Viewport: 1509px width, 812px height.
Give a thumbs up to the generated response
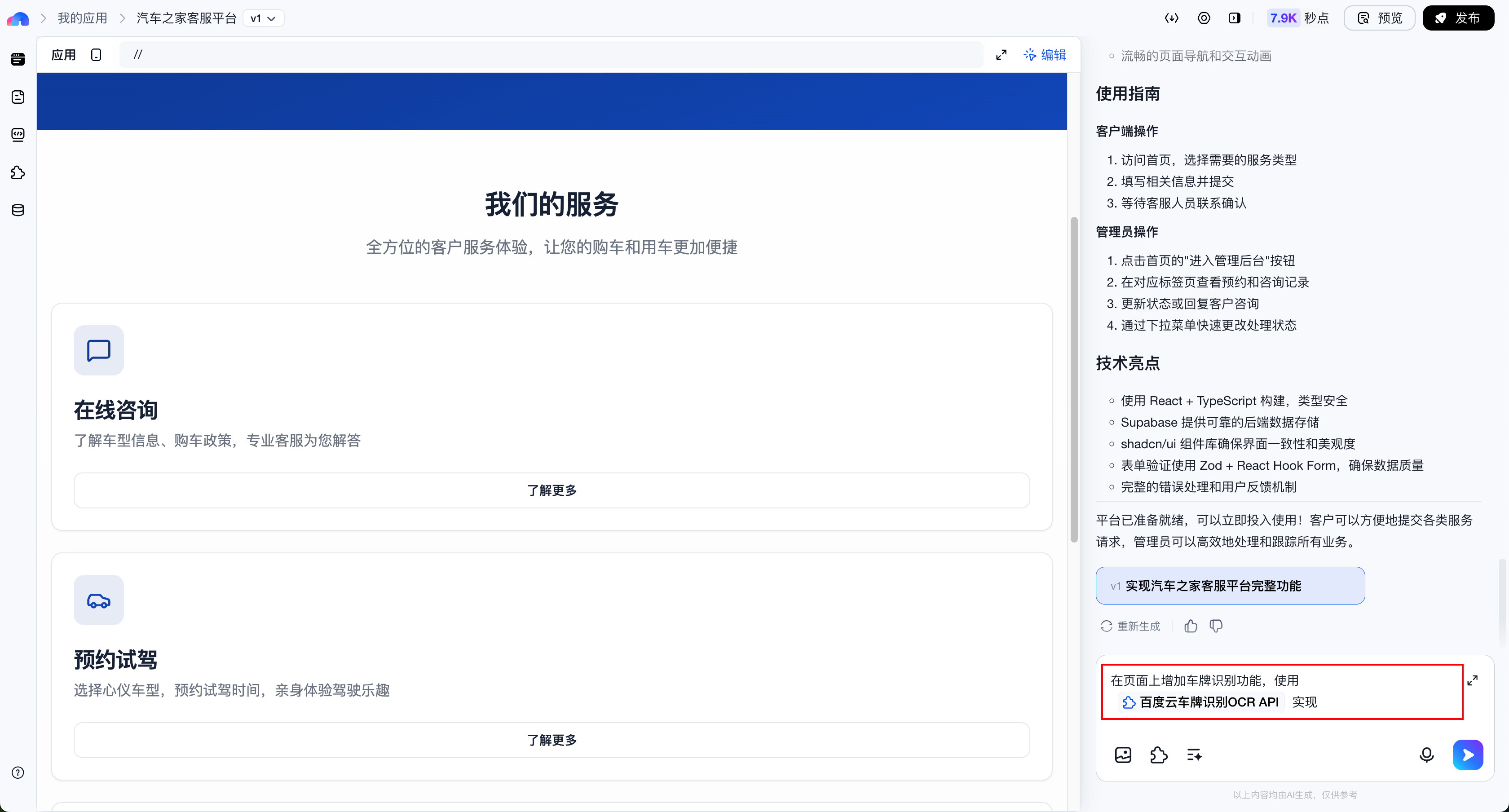[1190, 626]
